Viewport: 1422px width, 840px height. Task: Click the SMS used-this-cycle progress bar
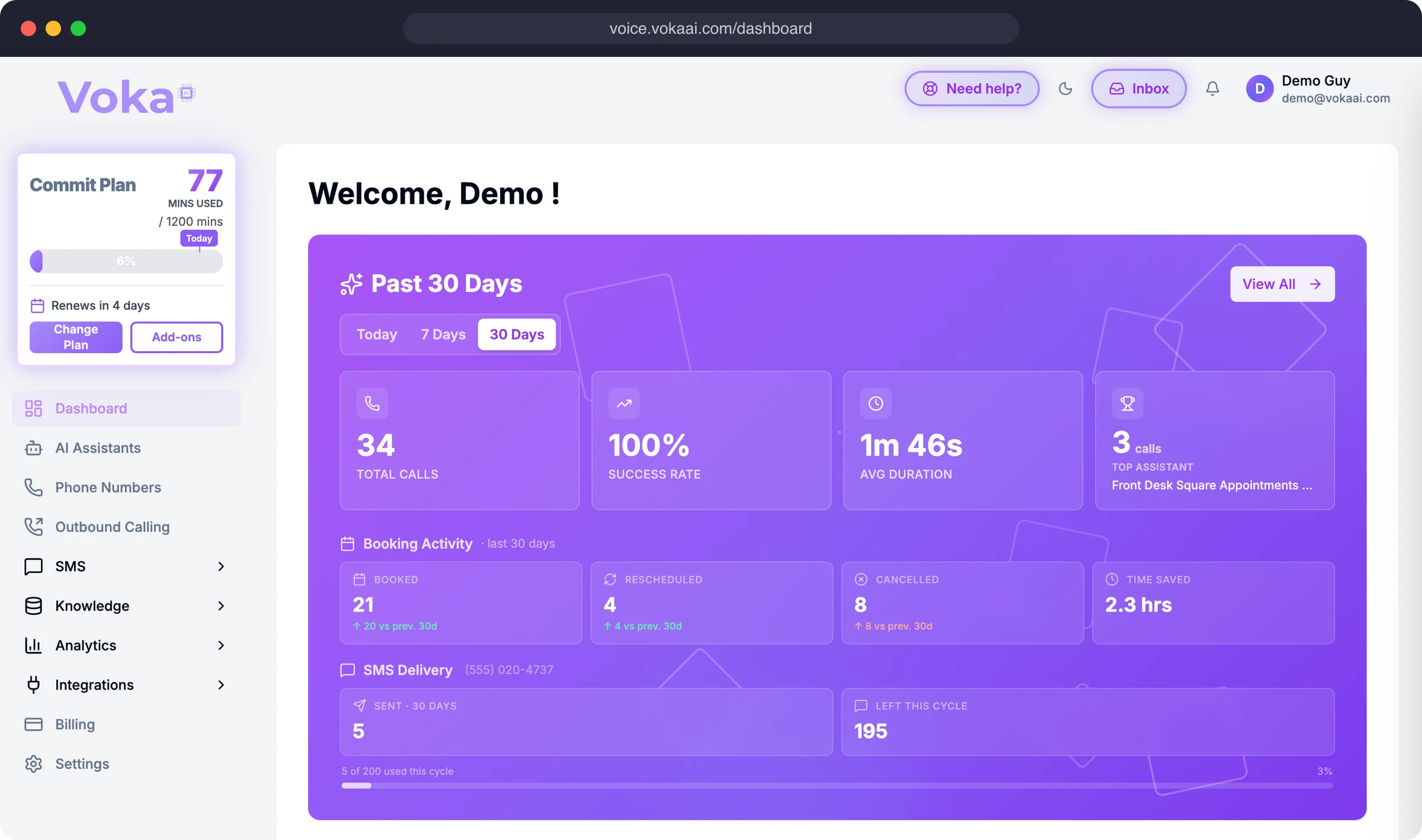pyautogui.click(x=837, y=786)
